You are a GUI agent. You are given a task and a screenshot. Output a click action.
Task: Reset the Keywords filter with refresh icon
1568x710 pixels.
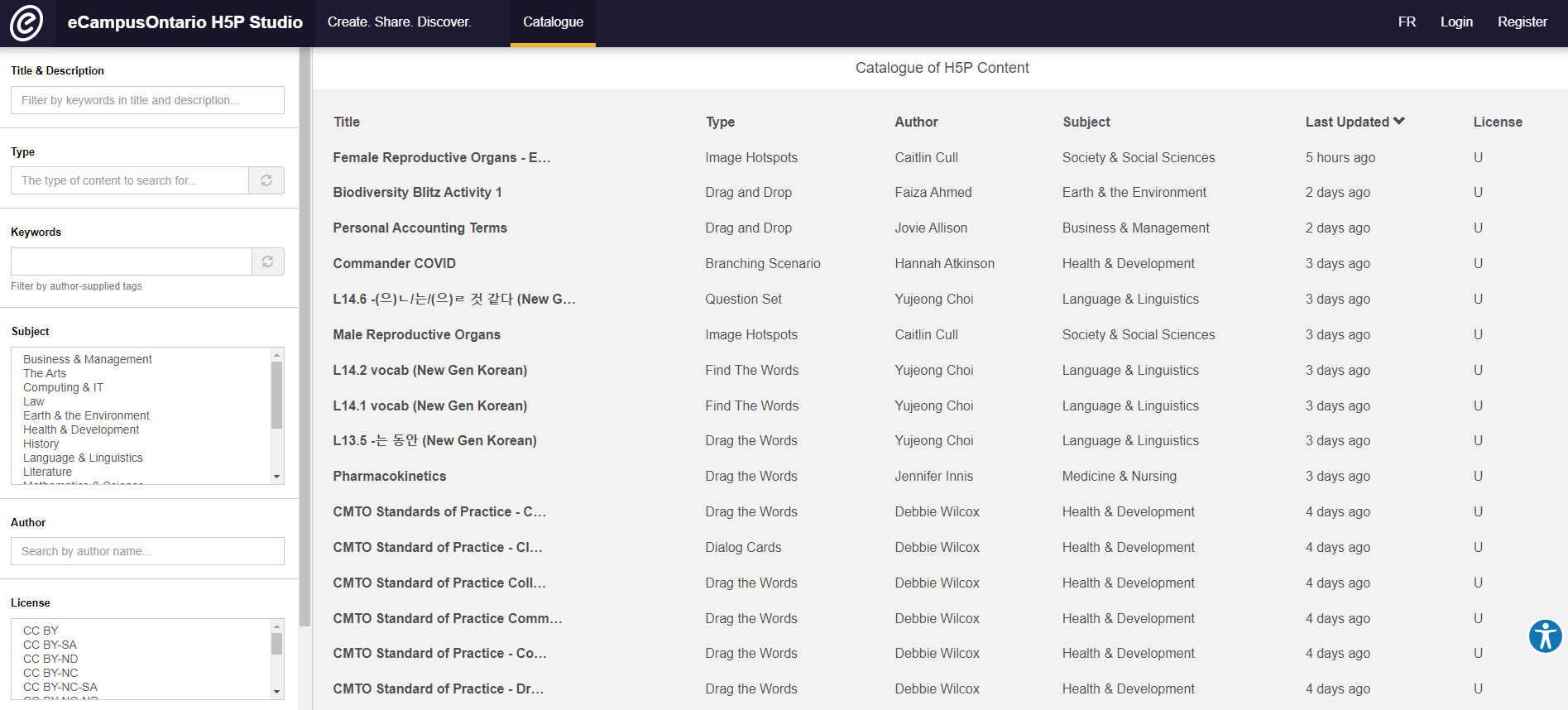[267, 261]
